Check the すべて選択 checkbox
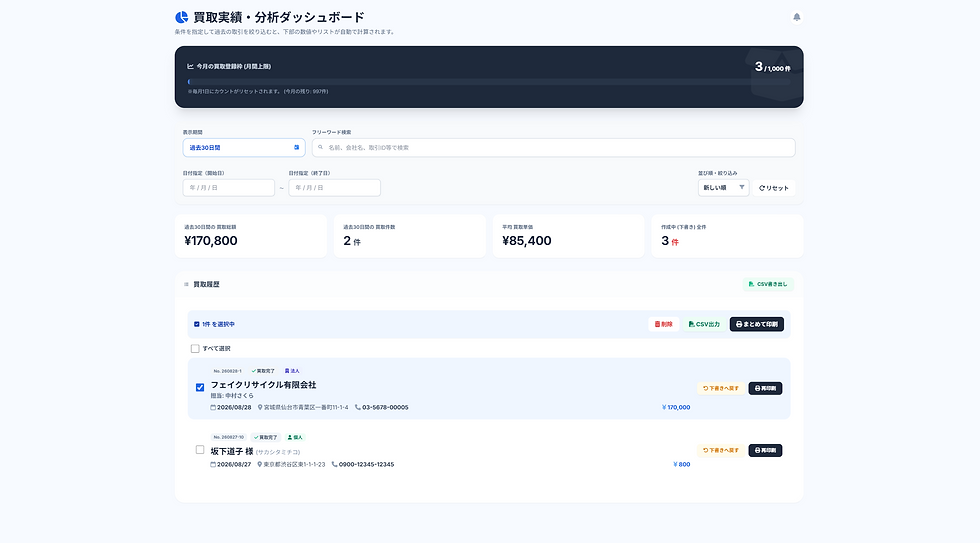980x543 pixels. [195, 349]
